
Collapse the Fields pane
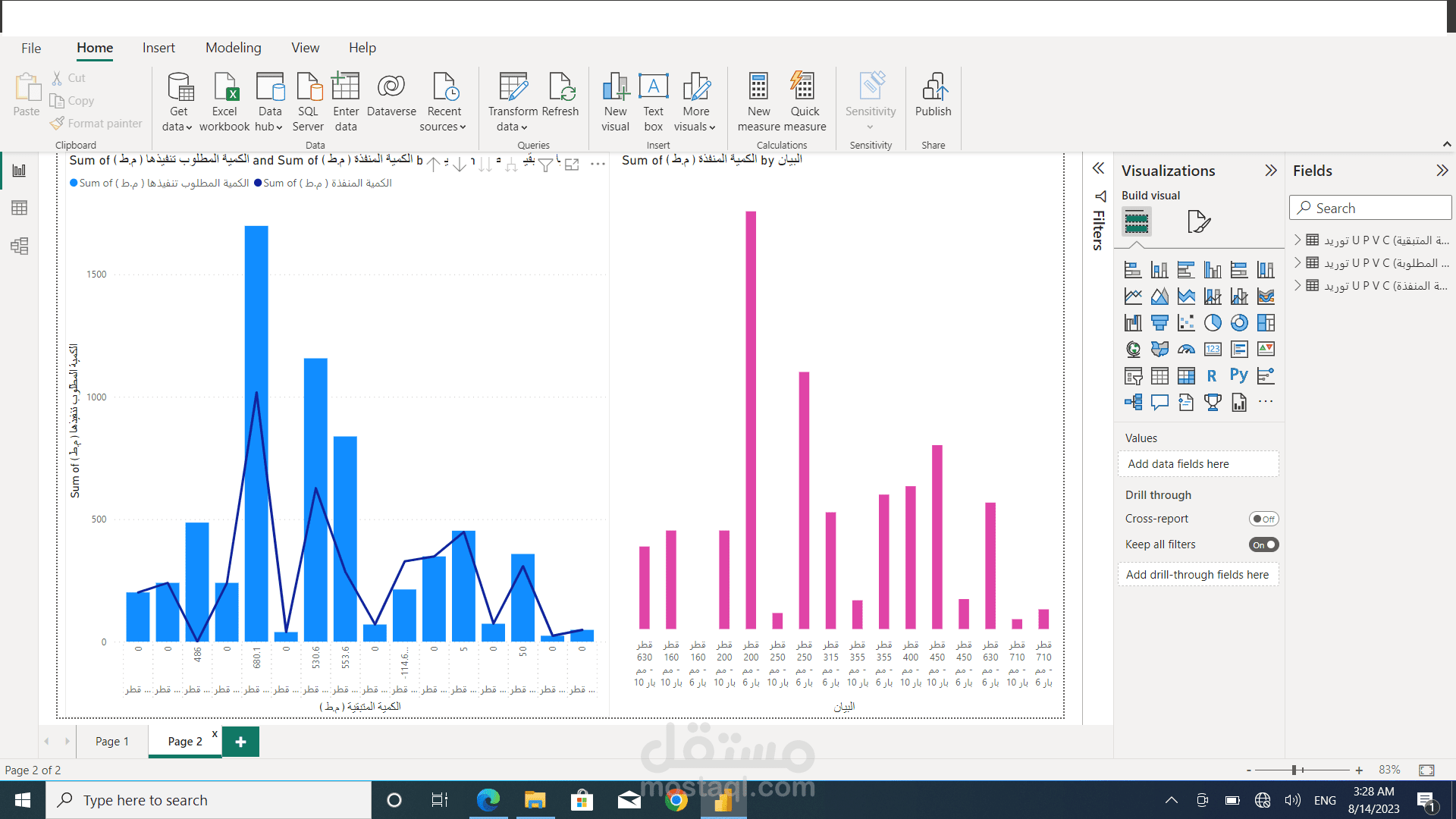tap(1442, 171)
